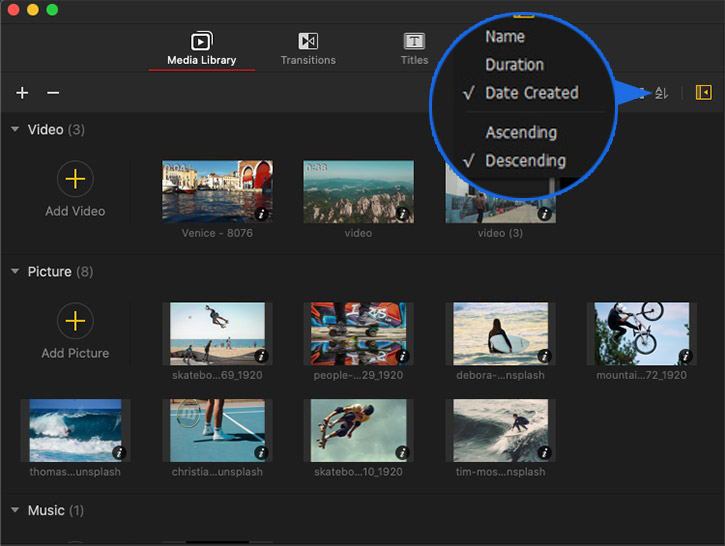Screen dimensions: 725x546
Task: Open info badge on mountain bike picture
Action: click(x=684, y=356)
